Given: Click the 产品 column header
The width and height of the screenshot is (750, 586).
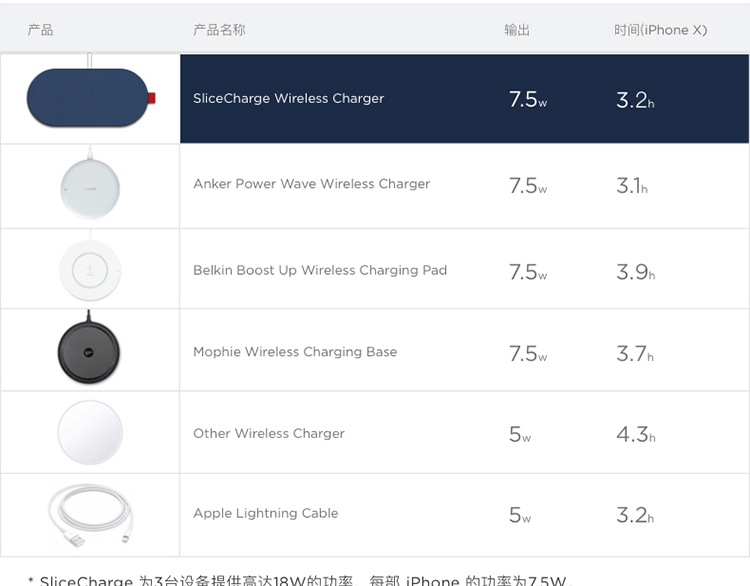Looking at the screenshot, I should 40,30.
